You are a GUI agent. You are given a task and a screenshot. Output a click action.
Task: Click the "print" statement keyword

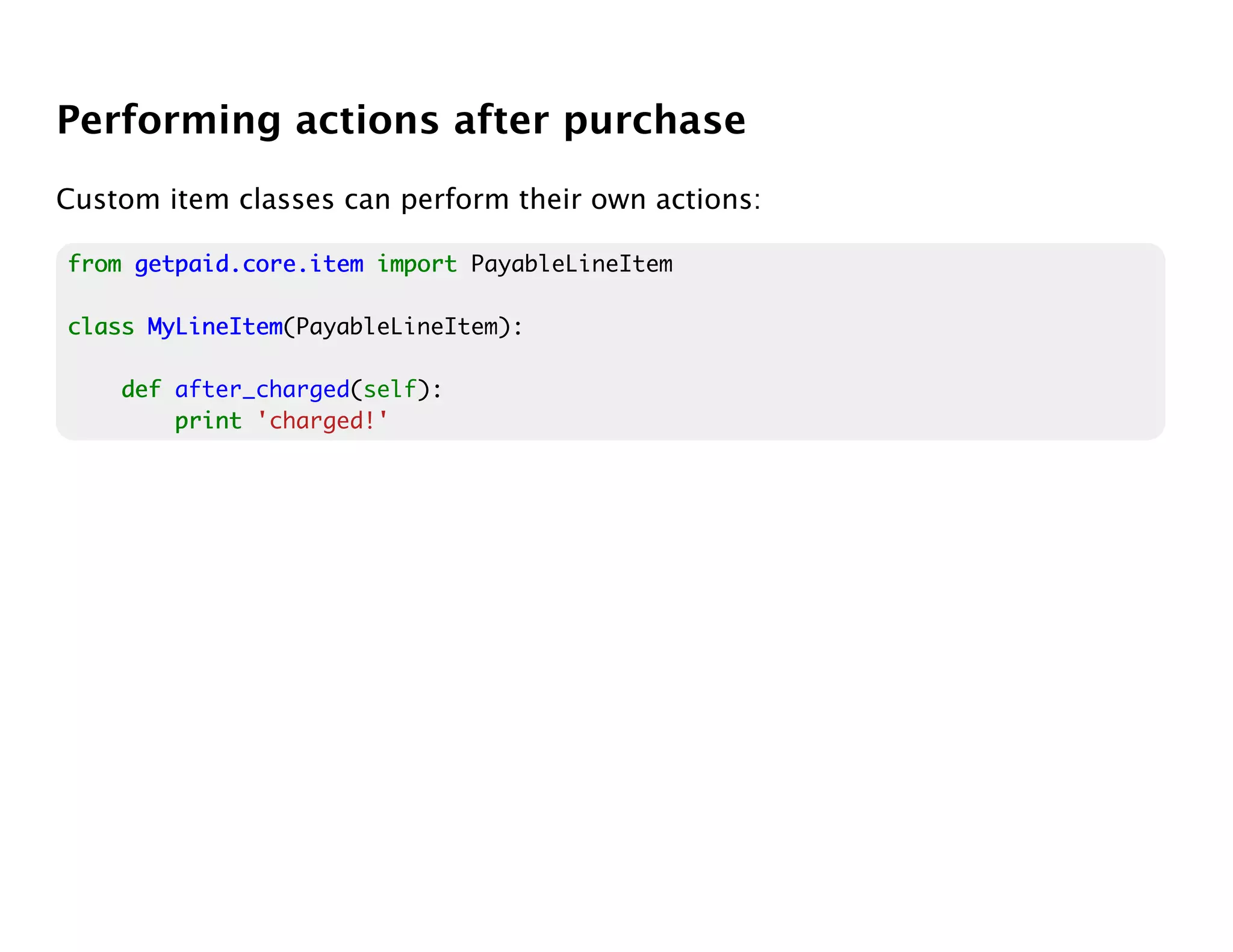pyautogui.click(x=208, y=421)
